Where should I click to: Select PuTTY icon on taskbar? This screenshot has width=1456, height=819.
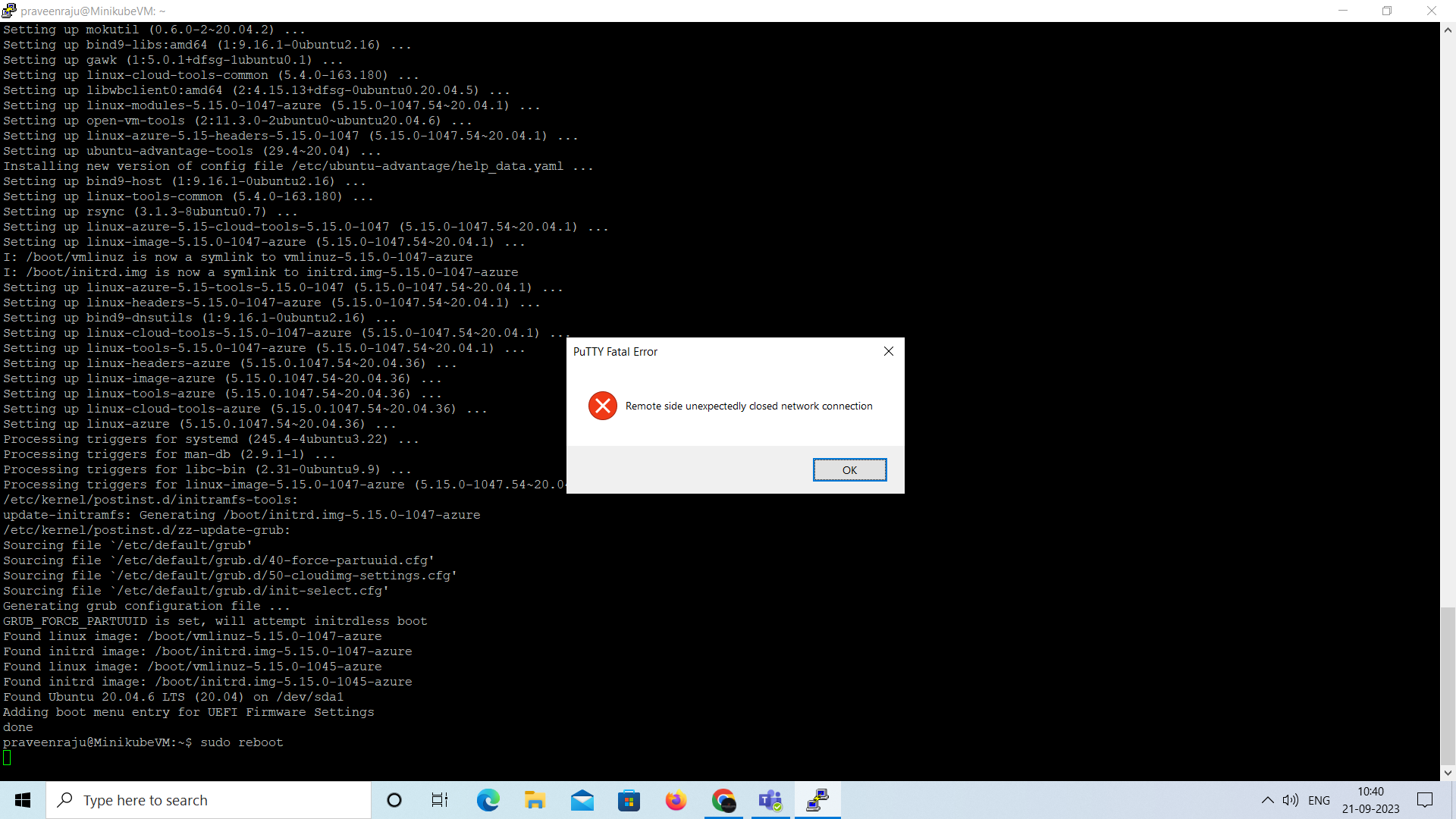pos(817,800)
